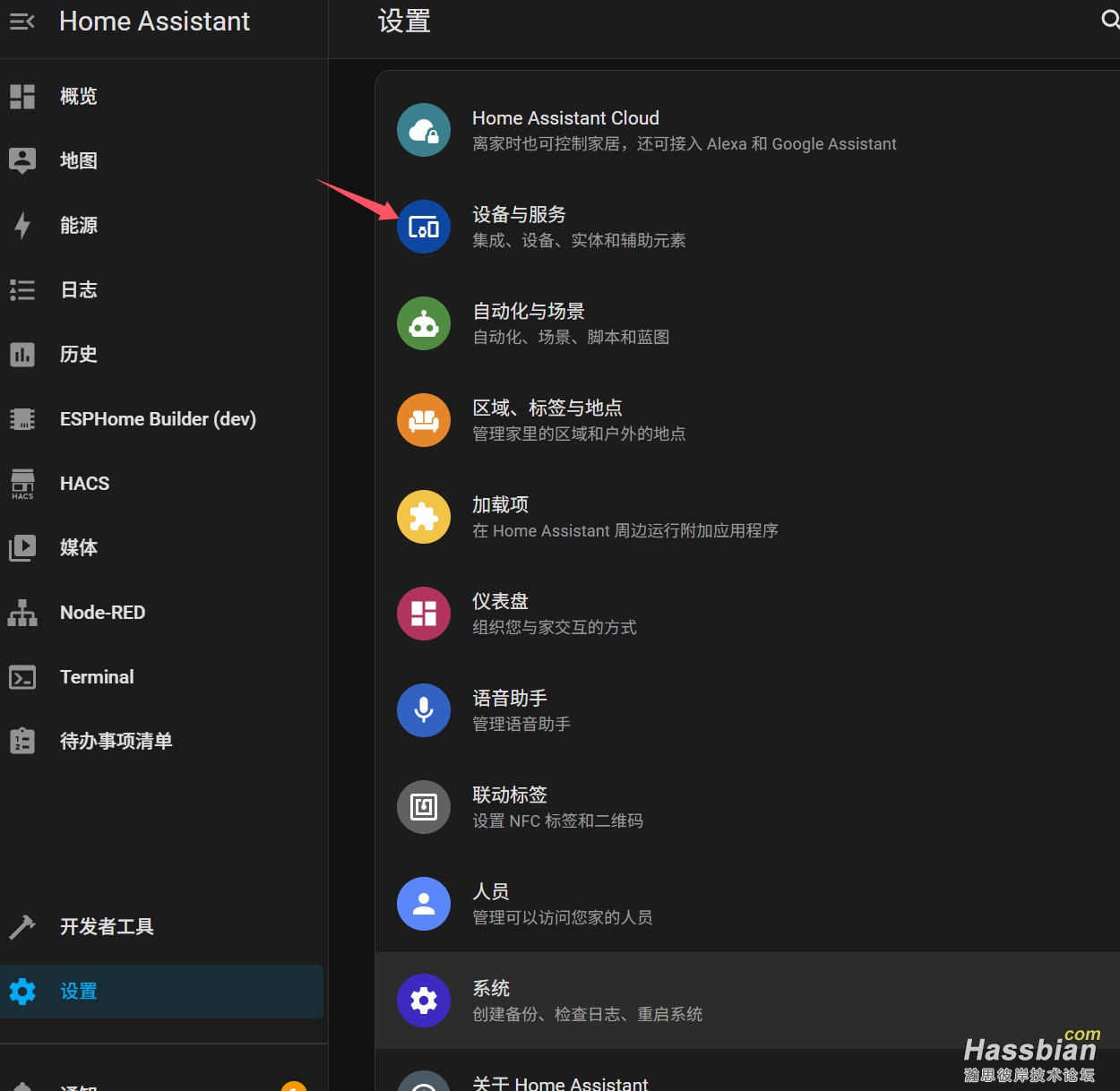Click the Home Assistant Cloud icon
The image size is (1120, 1091).
424,130
